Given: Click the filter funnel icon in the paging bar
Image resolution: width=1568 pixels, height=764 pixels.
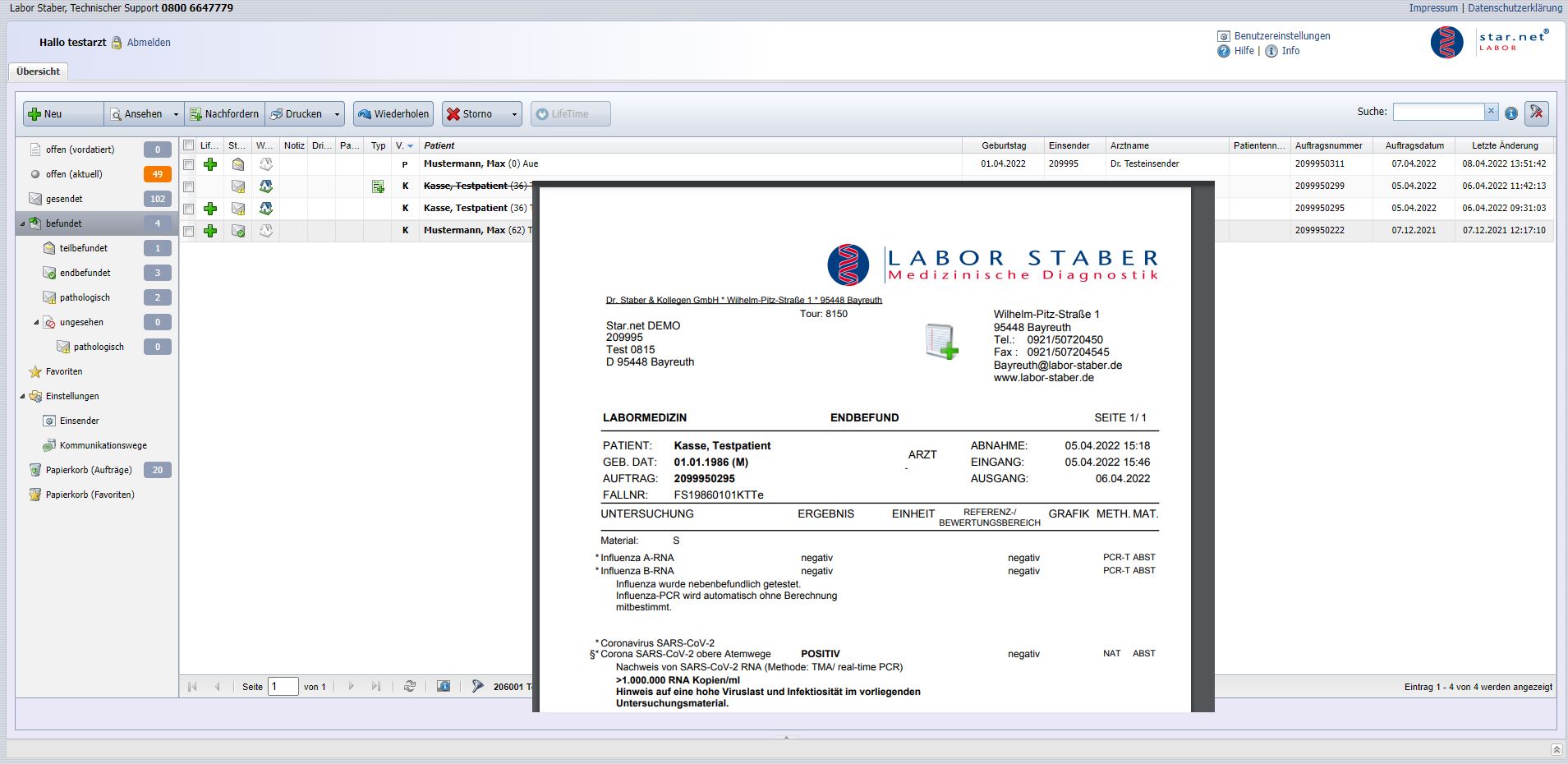Looking at the screenshot, I should click(478, 686).
